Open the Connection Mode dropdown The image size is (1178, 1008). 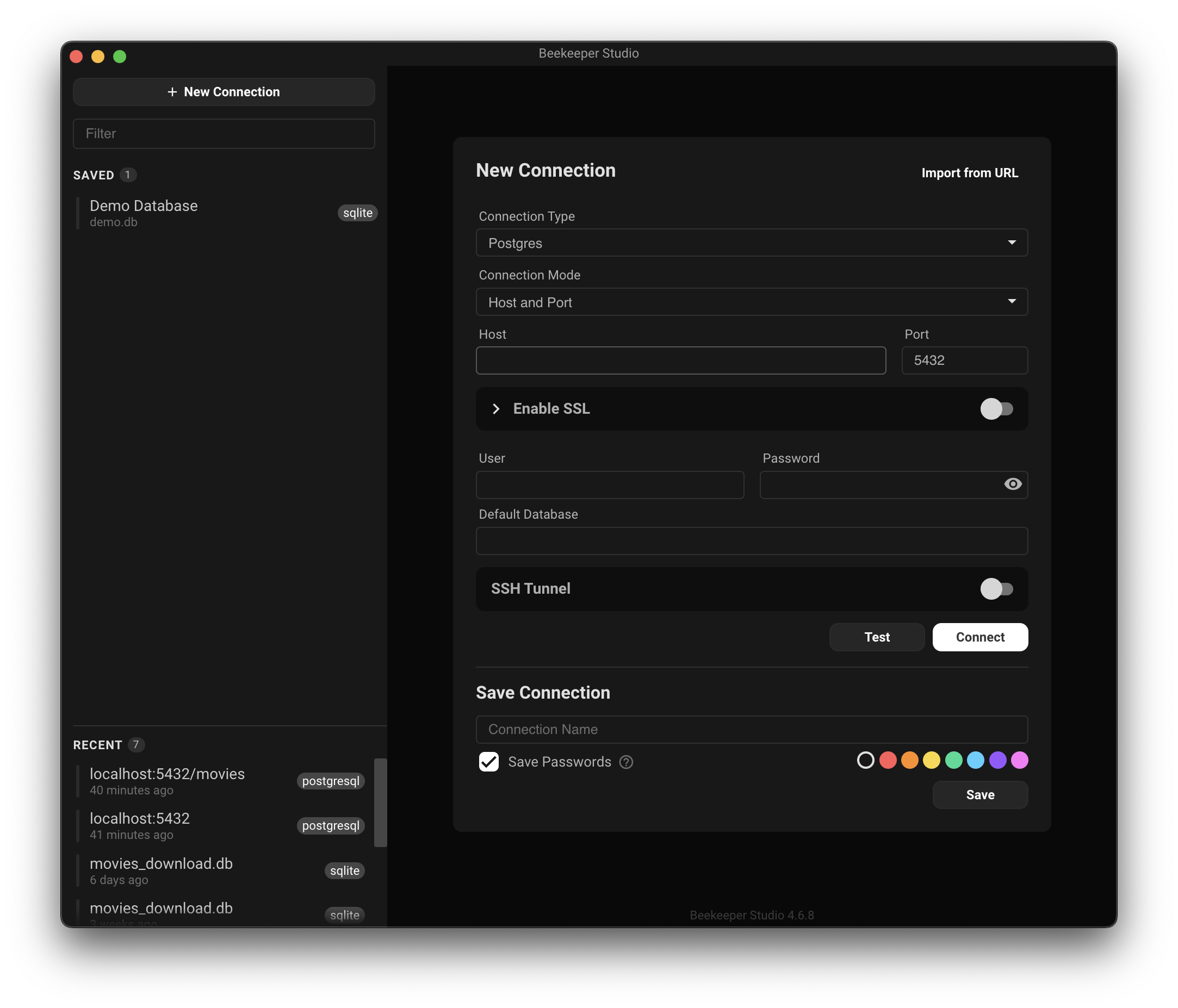pos(752,302)
